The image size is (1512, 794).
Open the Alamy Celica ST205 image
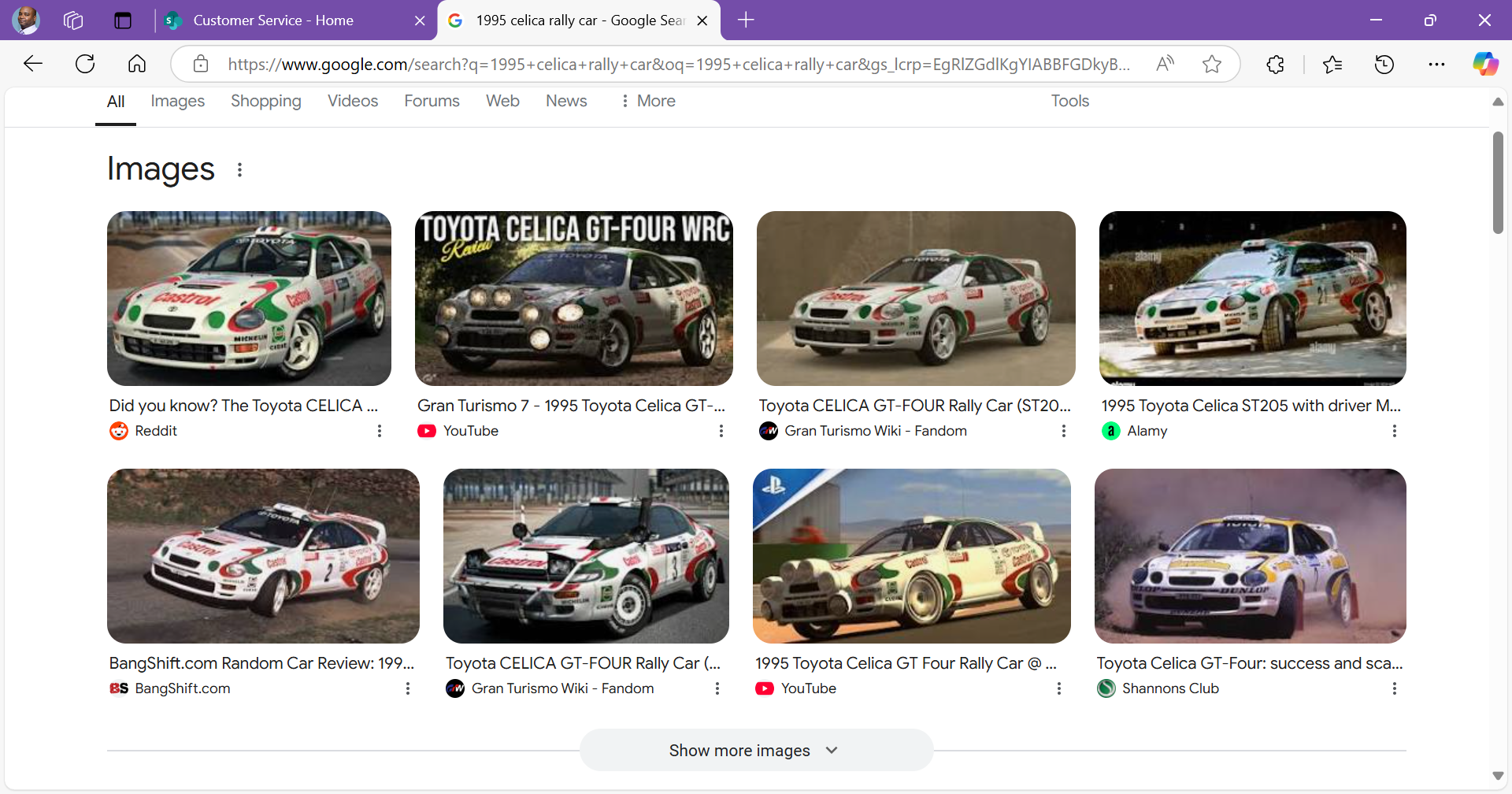[x=1253, y=299]
